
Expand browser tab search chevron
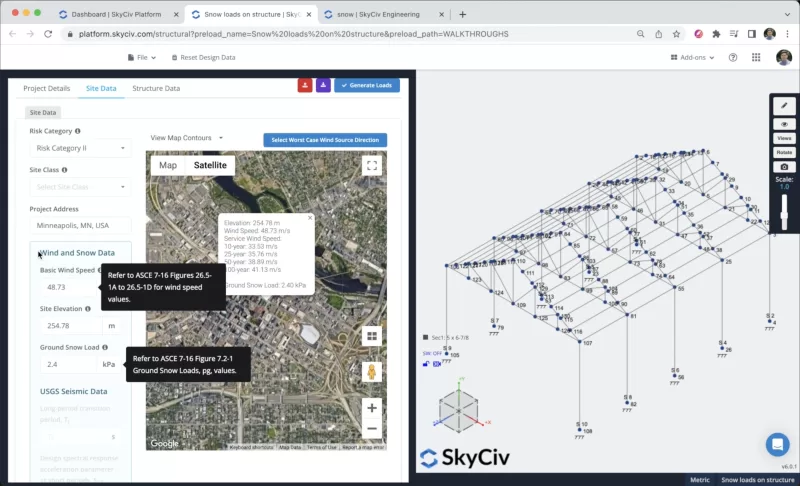tap(787, 14)
